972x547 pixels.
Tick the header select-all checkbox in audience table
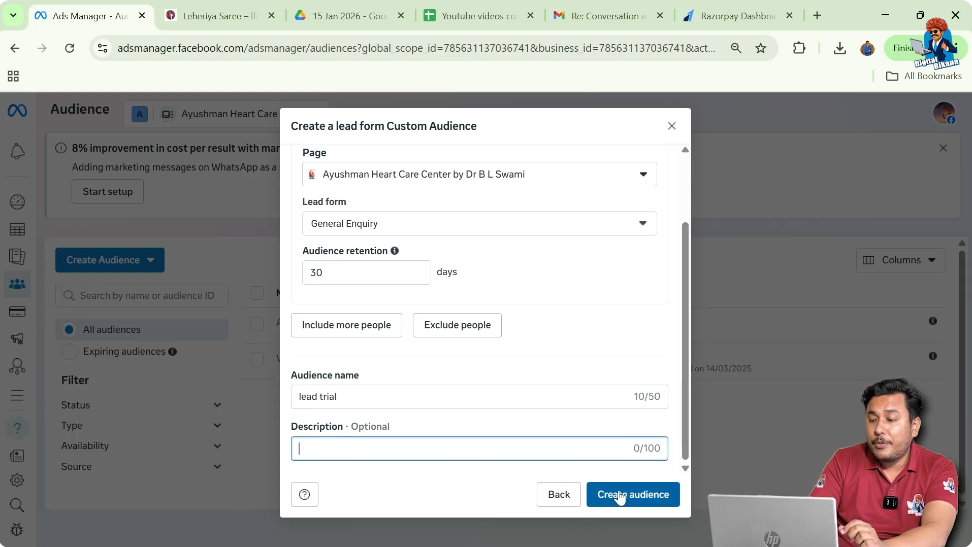pyautogui.click(x=257, y=293)
